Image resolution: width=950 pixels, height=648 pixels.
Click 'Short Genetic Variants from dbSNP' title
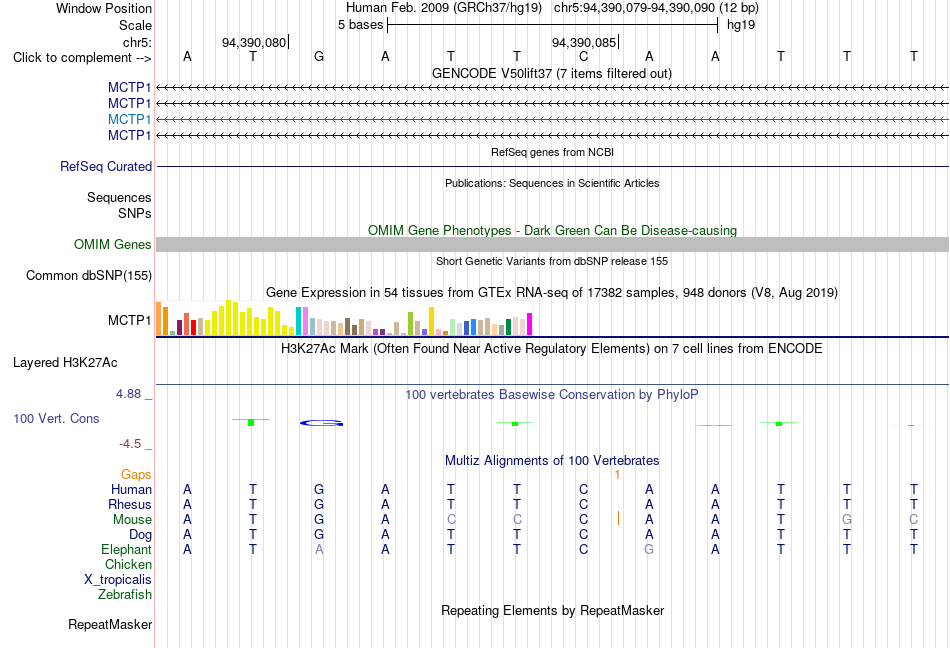(552, 262)
